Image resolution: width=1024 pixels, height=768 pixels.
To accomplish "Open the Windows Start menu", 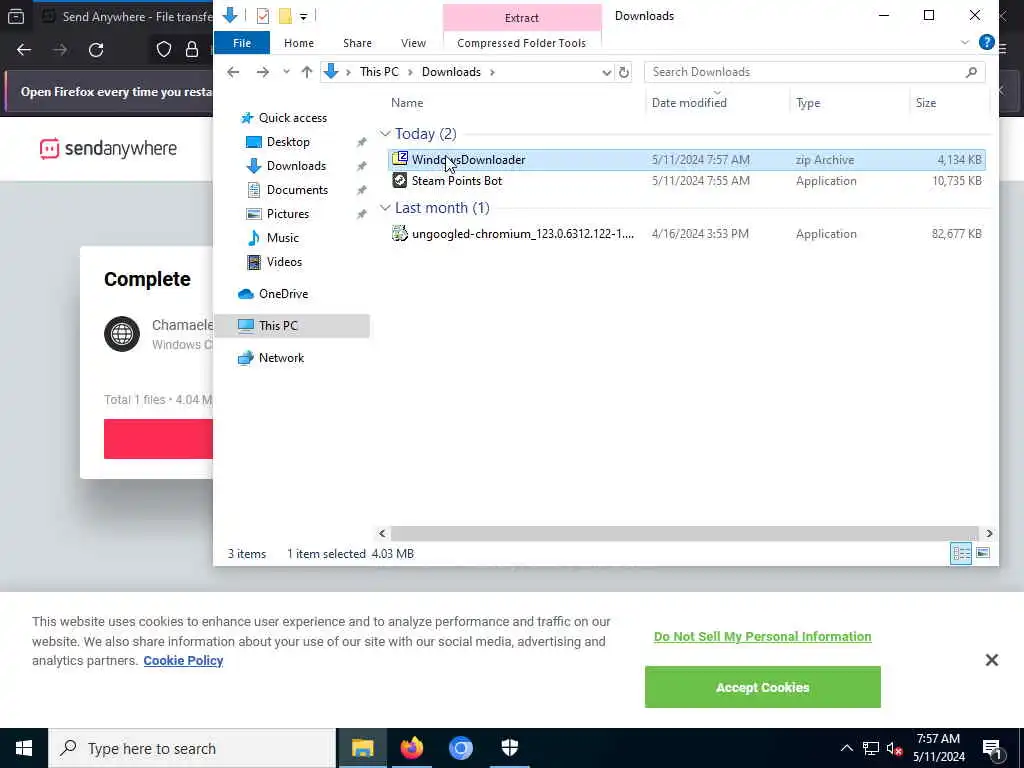I will point(24,748).
